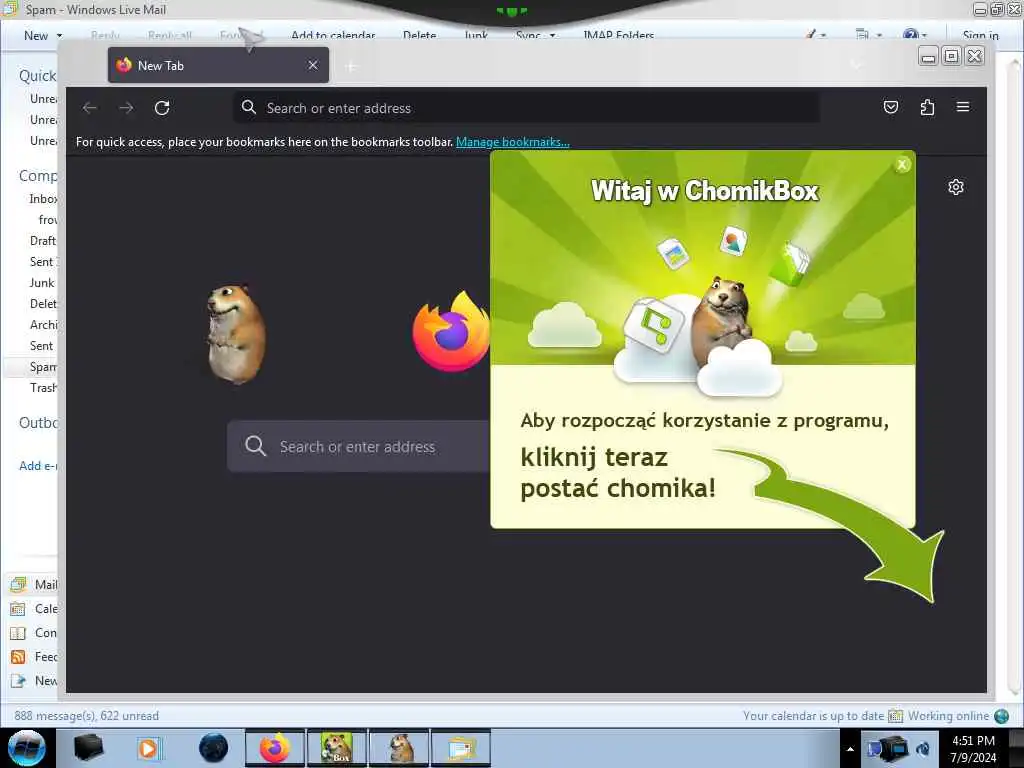
Task: Open the media player taskbar icon
Action: click(x=150, y=748)
